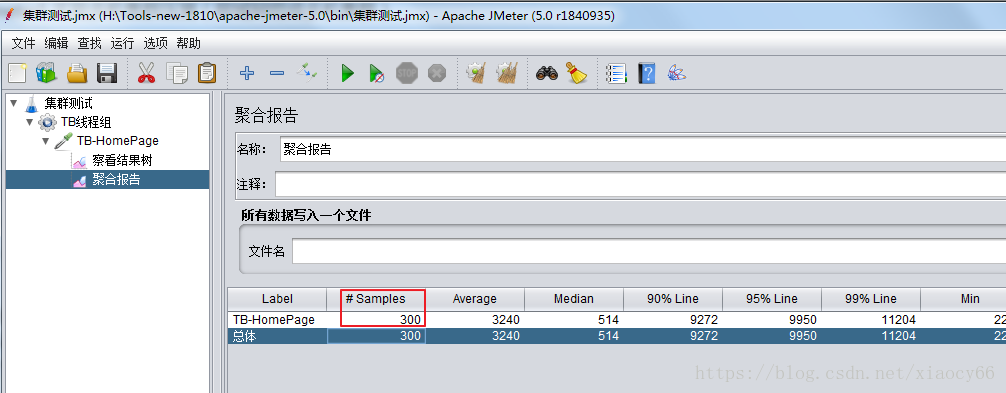Screen dimensions: 1006x393
Task: Click the 集群测试 flask icon
Action: tap(31, 104)
